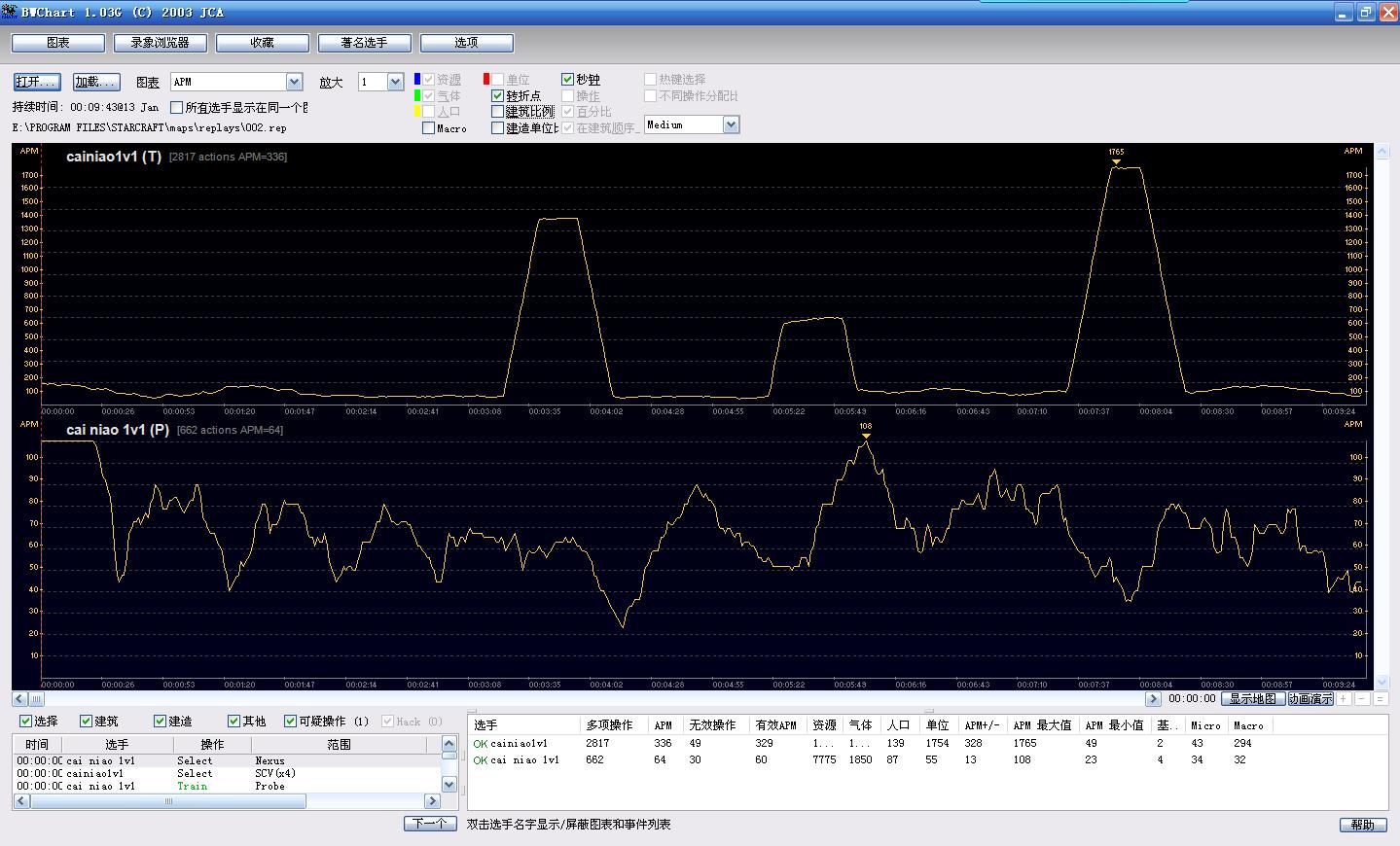This screenshot has width=1400, height=846.
Task: Toggle the 秒钟 checkbox
Action: (568, 80)
